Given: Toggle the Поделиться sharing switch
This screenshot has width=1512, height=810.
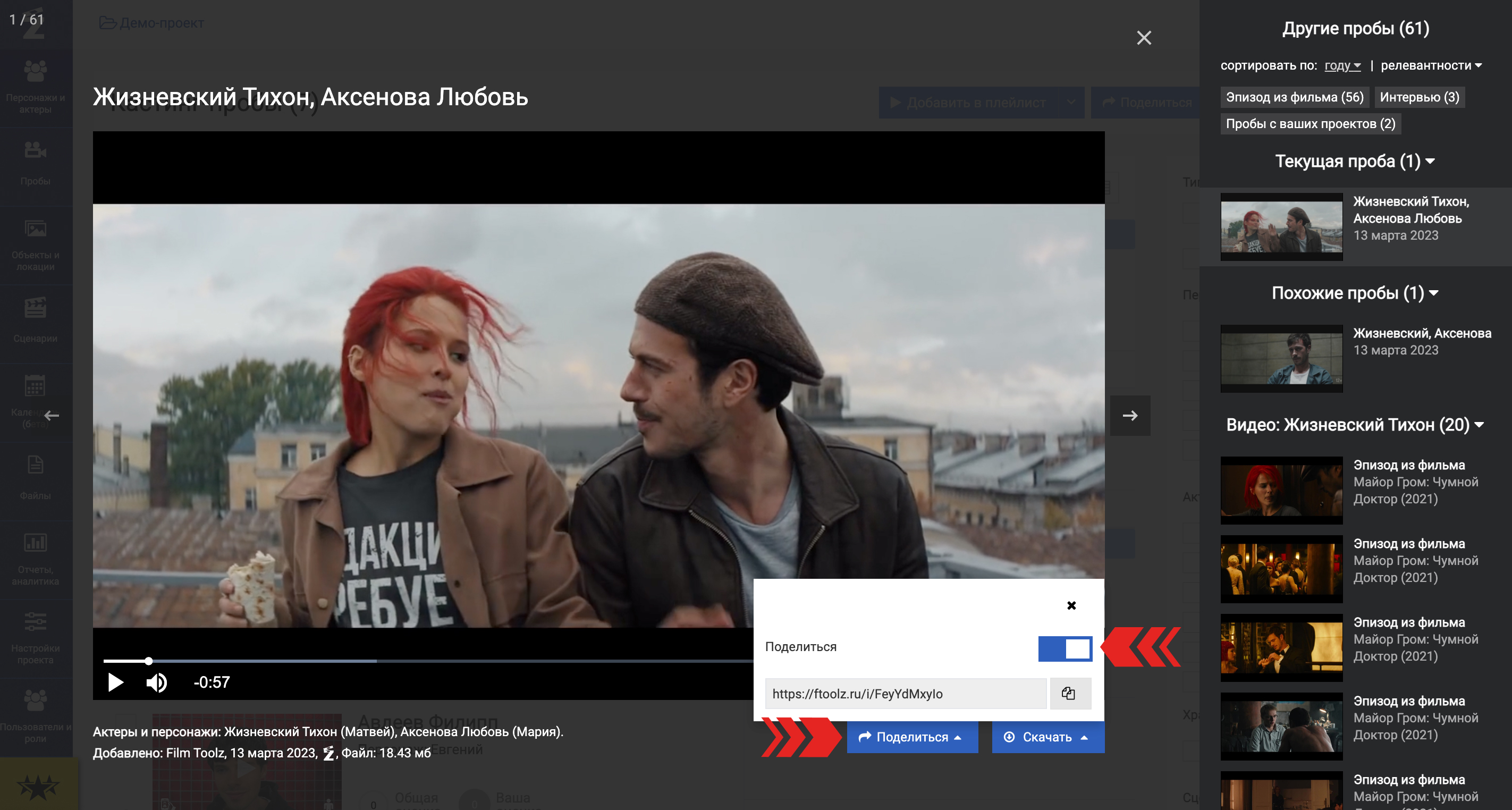Looking at the screenshot, I should (x=1065, y=648).
